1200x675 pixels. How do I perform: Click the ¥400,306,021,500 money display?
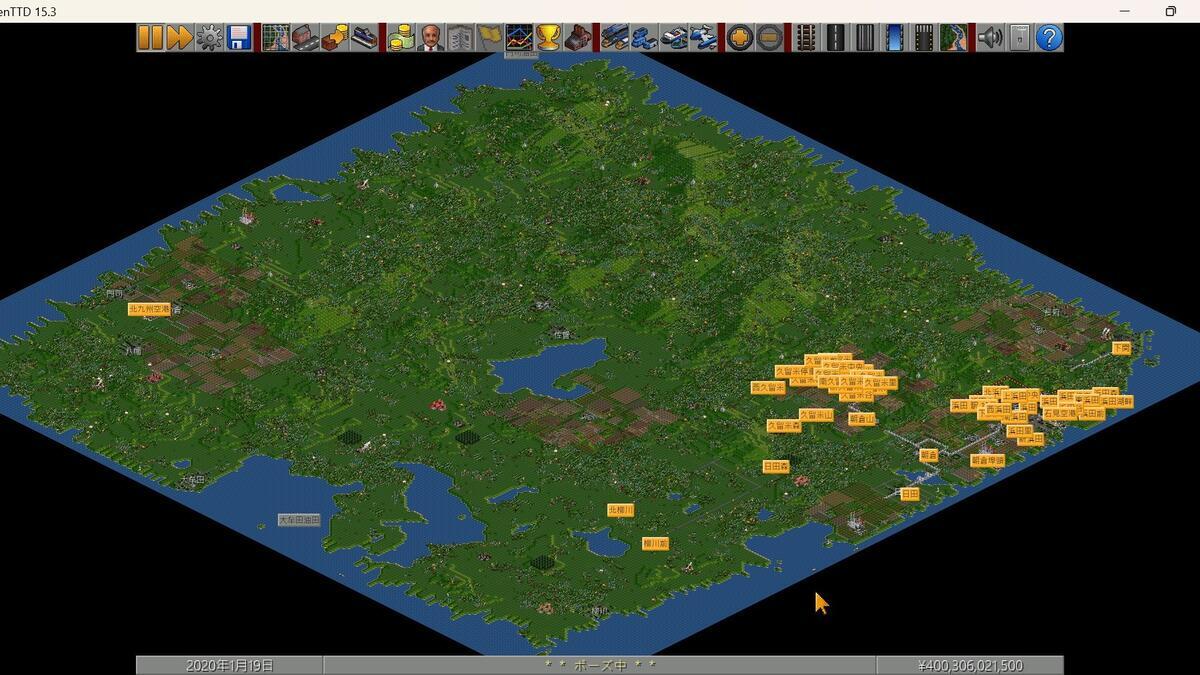click(x=970, y=665)
